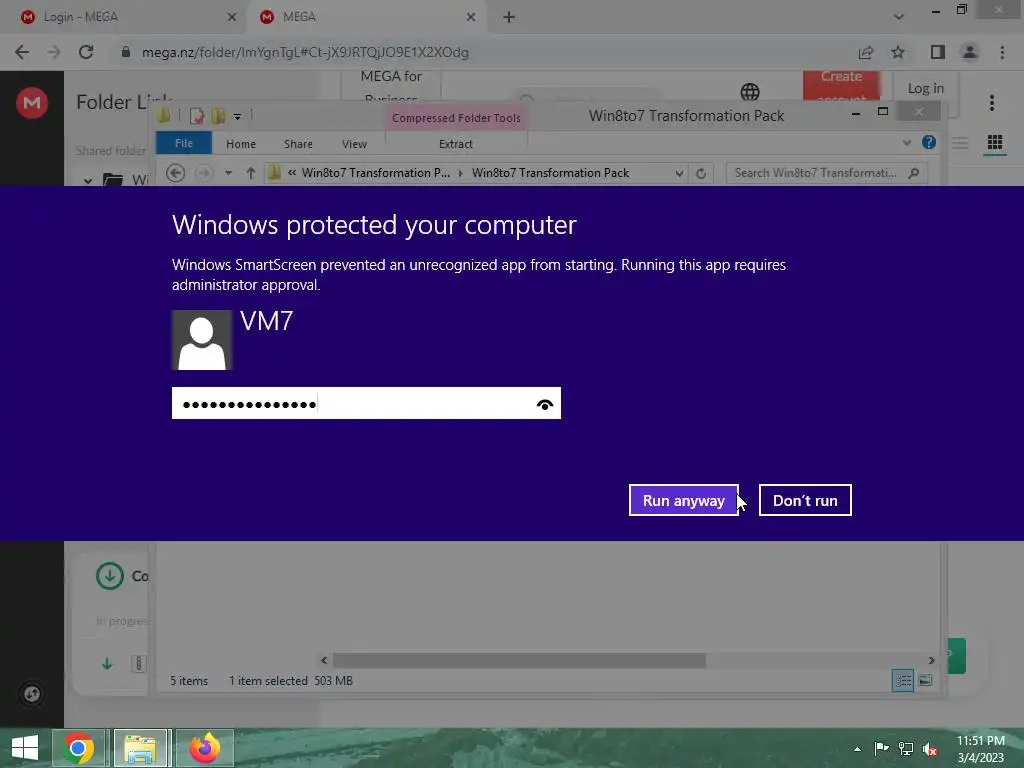This screenshot has height=768, width=1024.
Task: Click the MEGA logo in sidebar
Action: pyautogui.click(x=31, y=103)
